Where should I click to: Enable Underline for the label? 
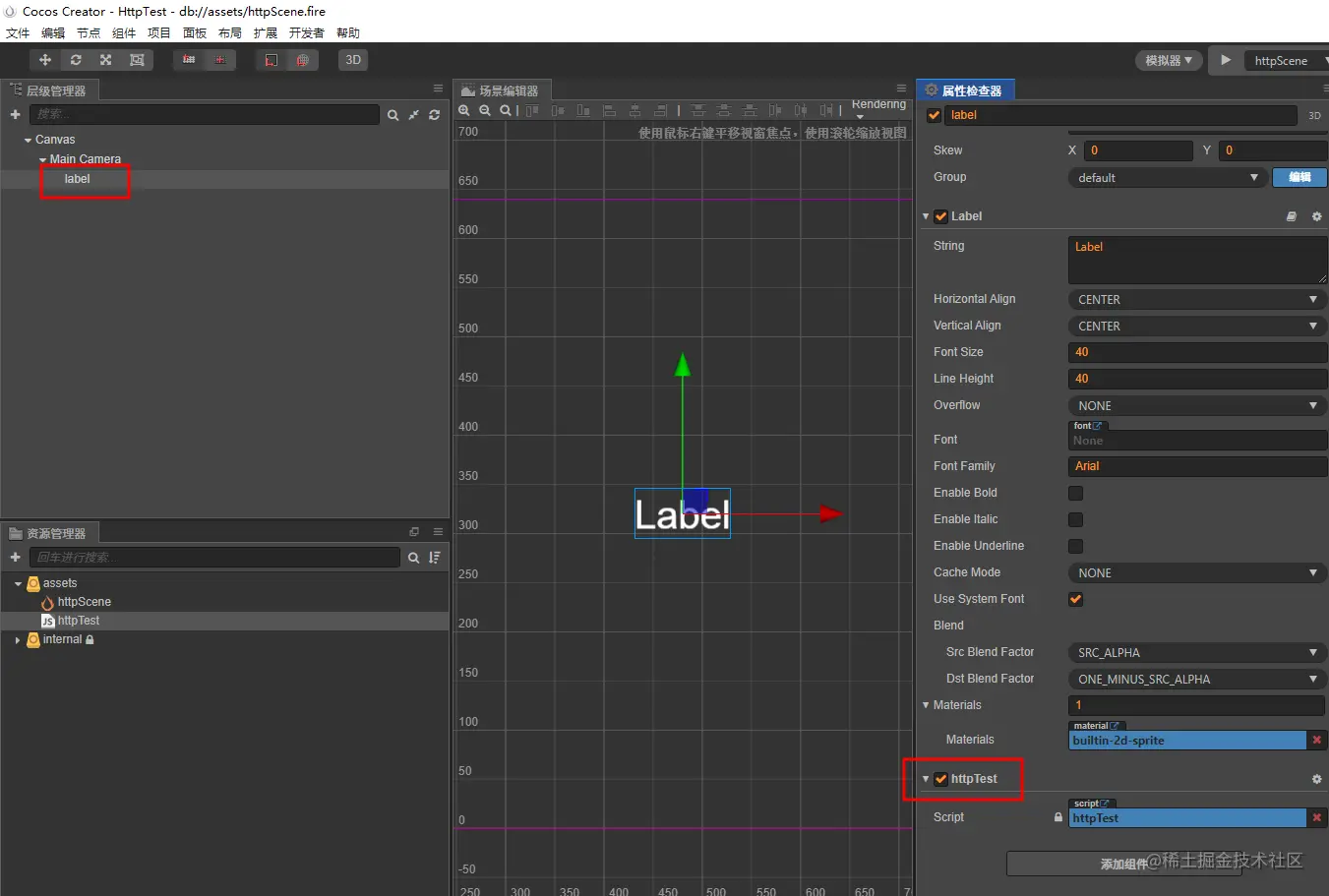(1075, 546)
